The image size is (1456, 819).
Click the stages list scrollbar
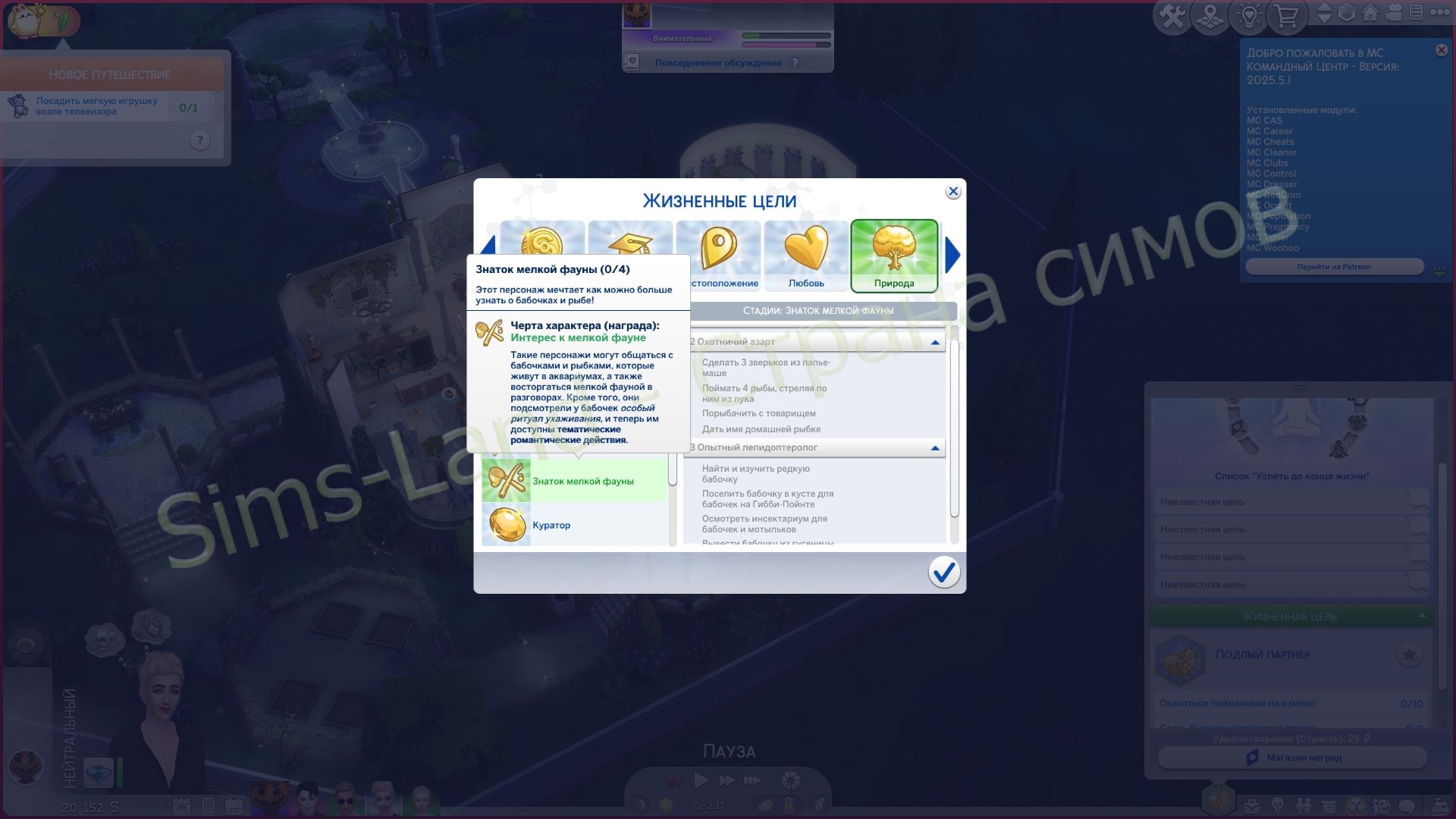(x=954, y=428)
